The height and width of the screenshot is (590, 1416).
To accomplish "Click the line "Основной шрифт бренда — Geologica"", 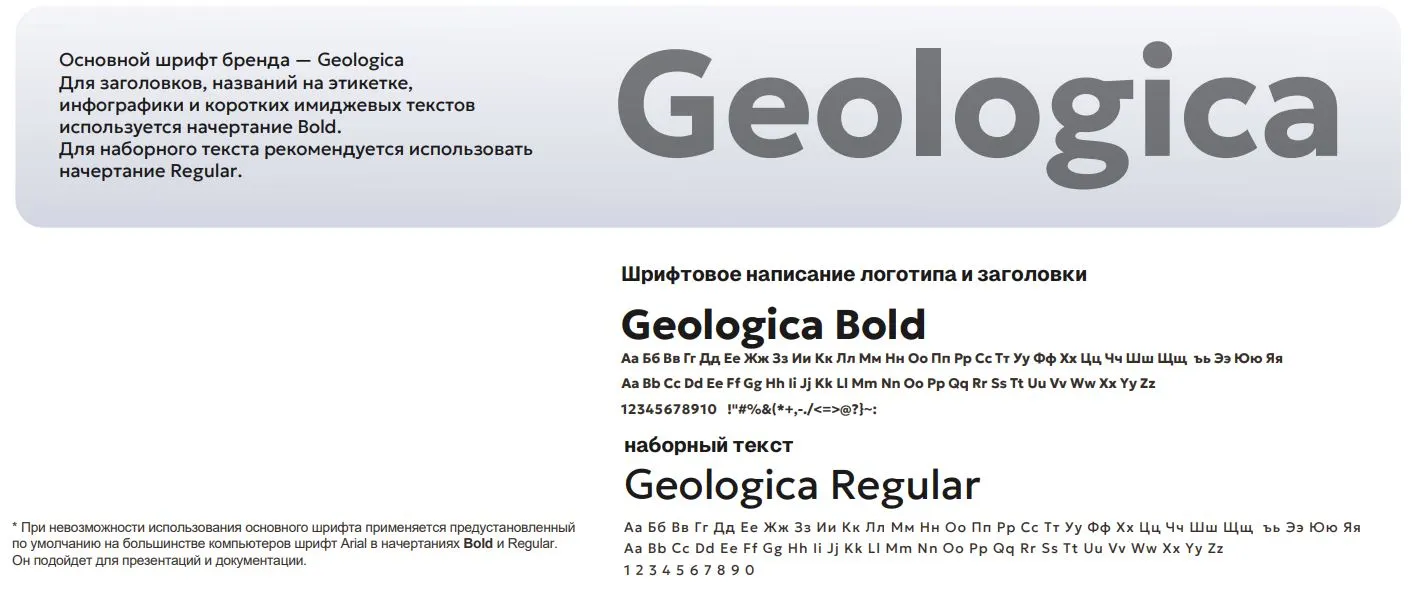I will tap(231, 60).
